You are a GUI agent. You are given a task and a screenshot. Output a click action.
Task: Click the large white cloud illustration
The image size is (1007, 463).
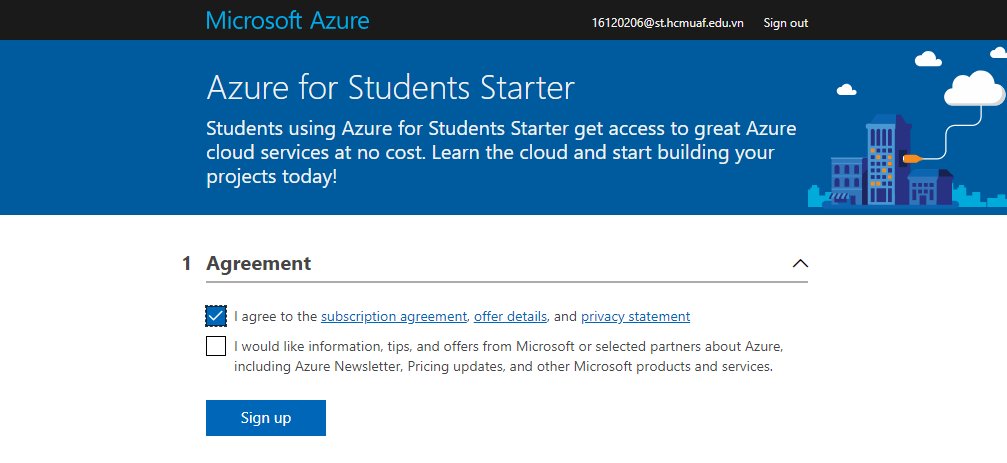click(x=975, y=89)
